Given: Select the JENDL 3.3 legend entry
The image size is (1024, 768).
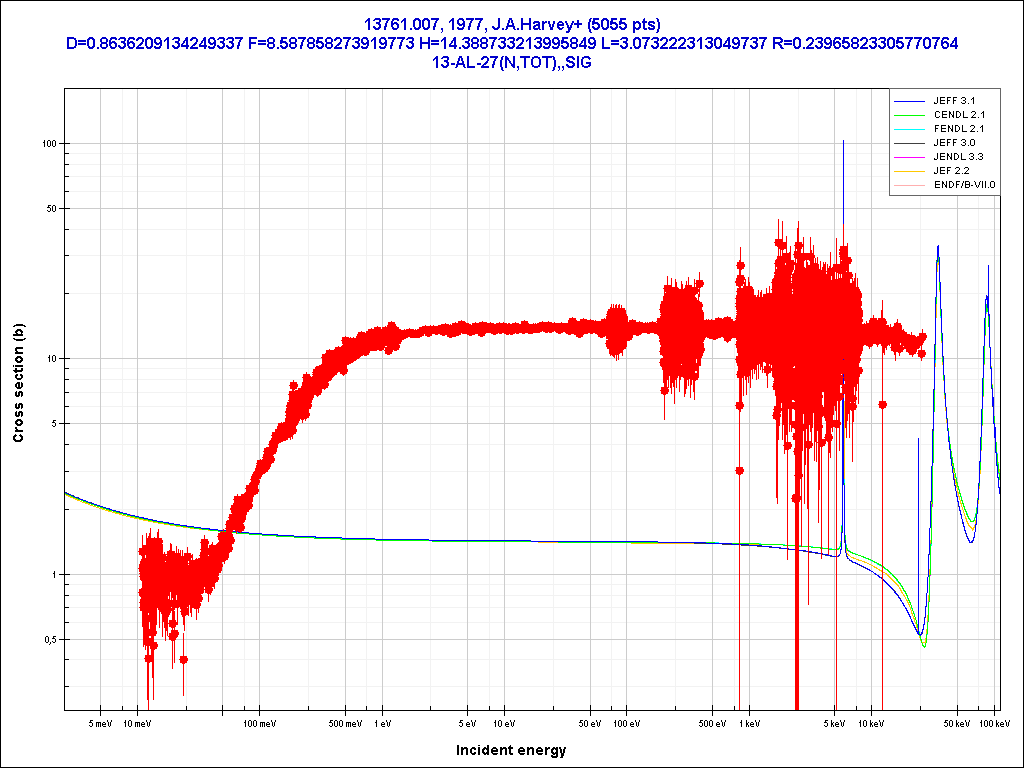Looking at the screenshot, I should (x=955, y=157).
